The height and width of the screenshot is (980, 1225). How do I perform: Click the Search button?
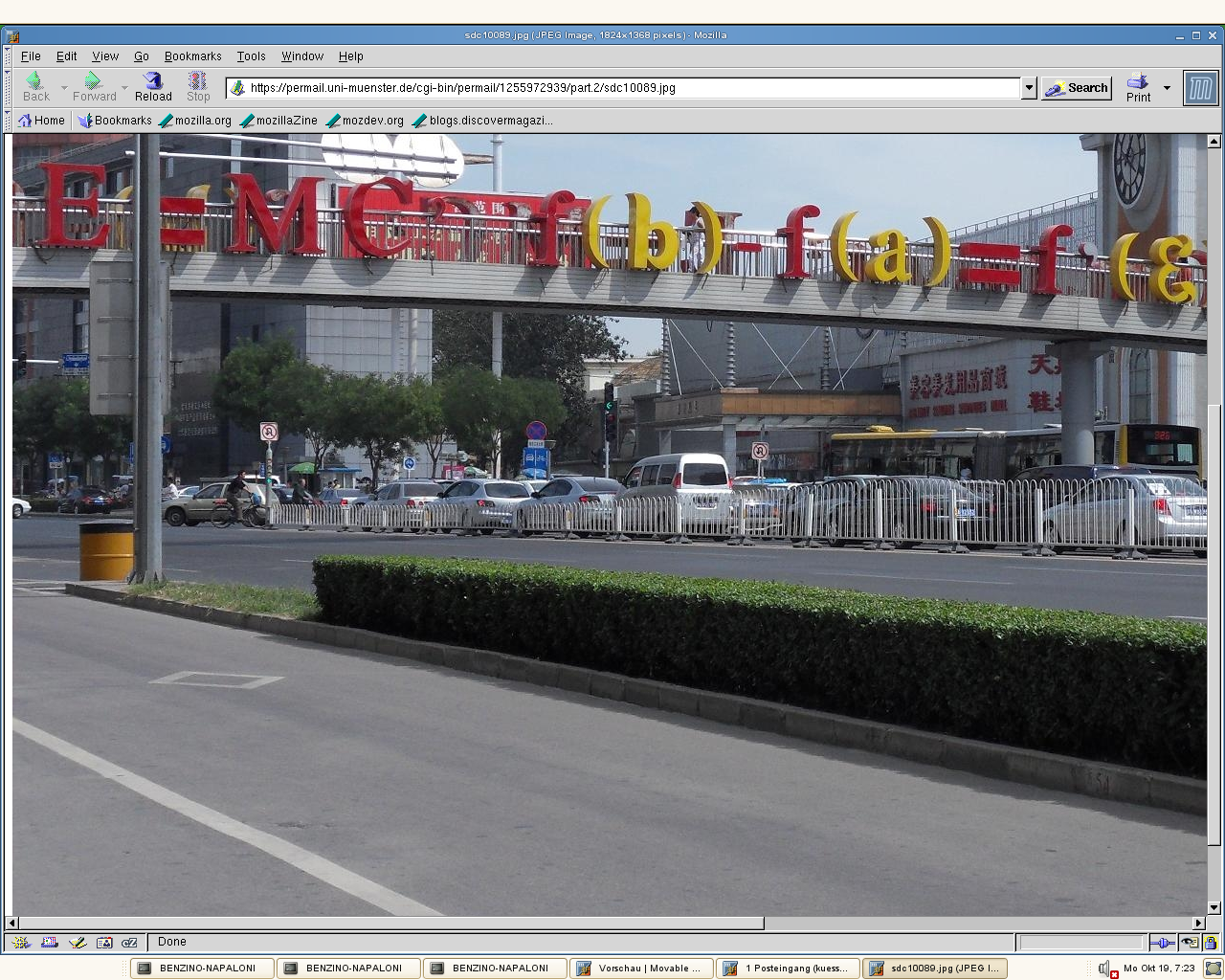click(1077, 88)
